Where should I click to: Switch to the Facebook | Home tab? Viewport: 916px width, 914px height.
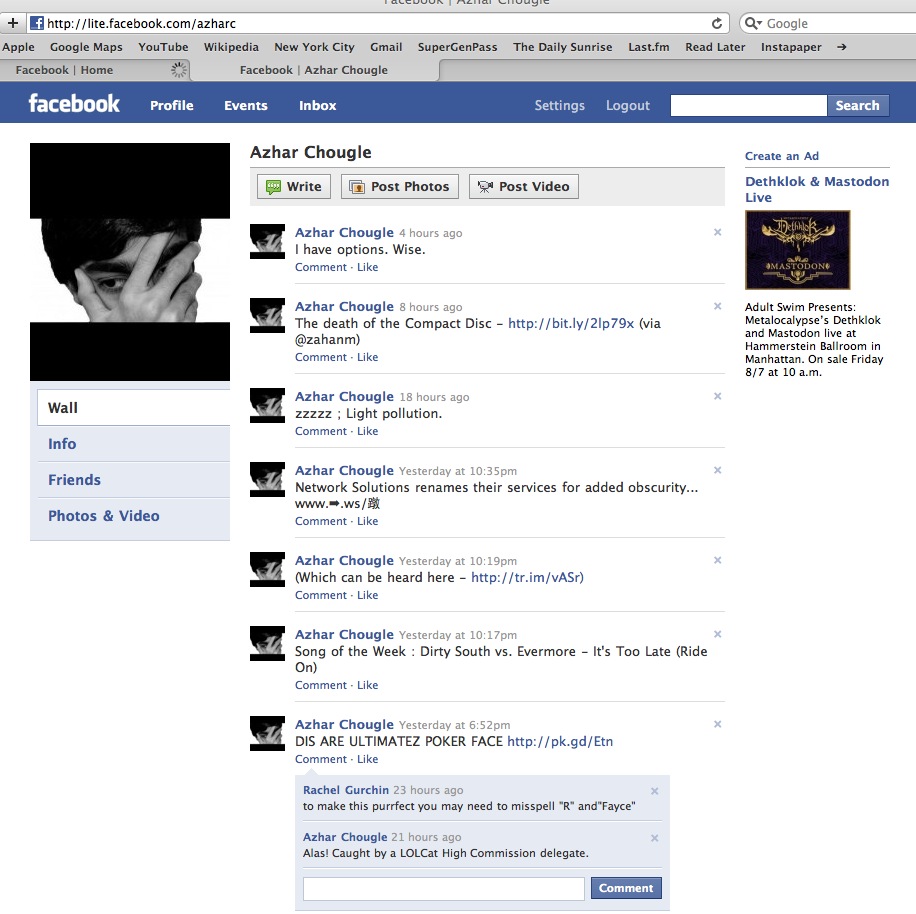(x=64, y=70)
